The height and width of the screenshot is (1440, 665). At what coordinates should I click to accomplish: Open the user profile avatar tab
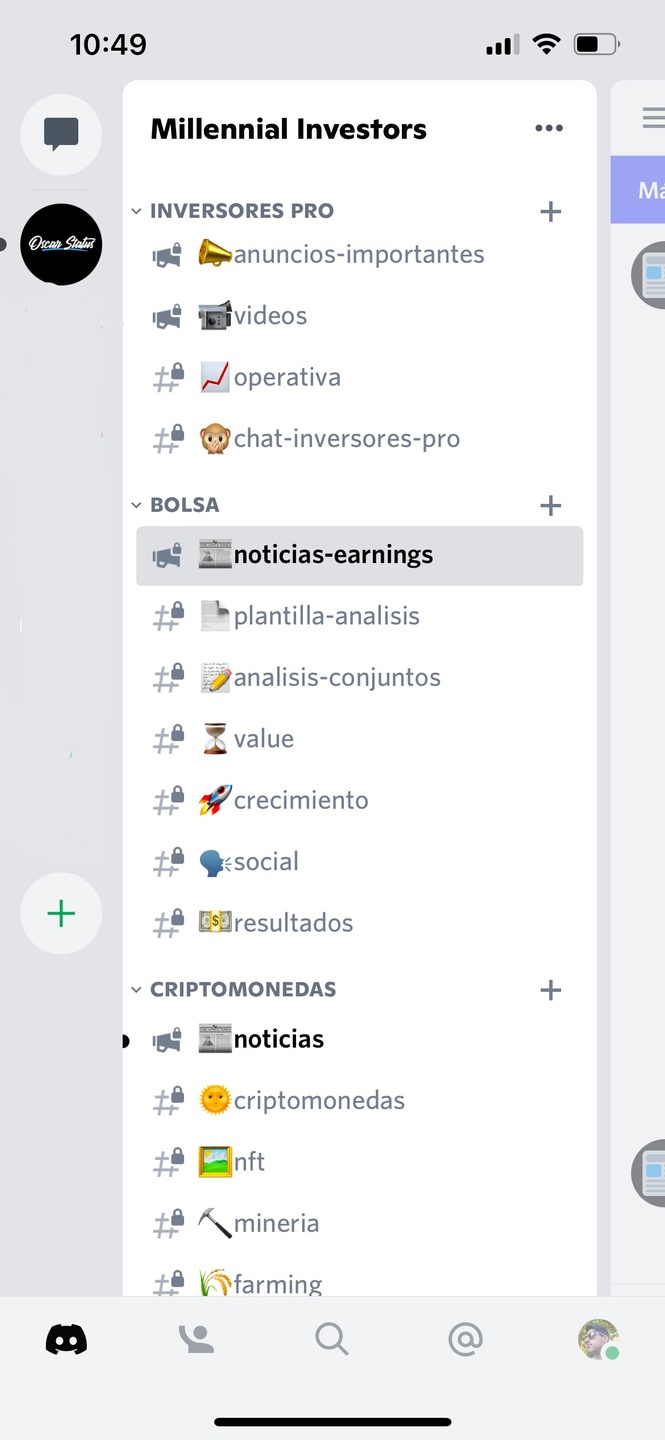tap(598, 1339)
